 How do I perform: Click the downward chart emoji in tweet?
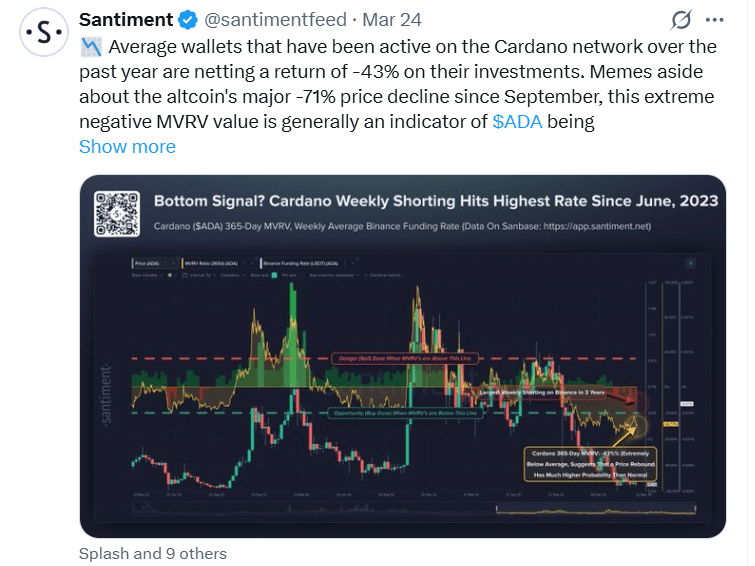coord(91,46)
